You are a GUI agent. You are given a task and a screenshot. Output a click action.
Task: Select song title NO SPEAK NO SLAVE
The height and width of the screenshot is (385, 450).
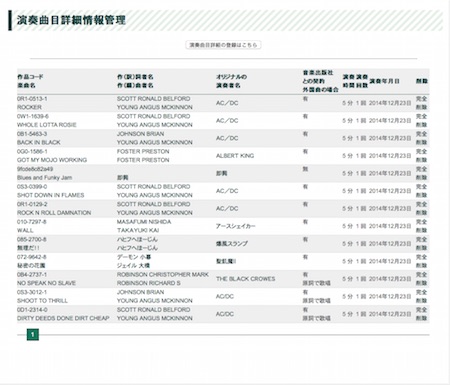[46, 283]
